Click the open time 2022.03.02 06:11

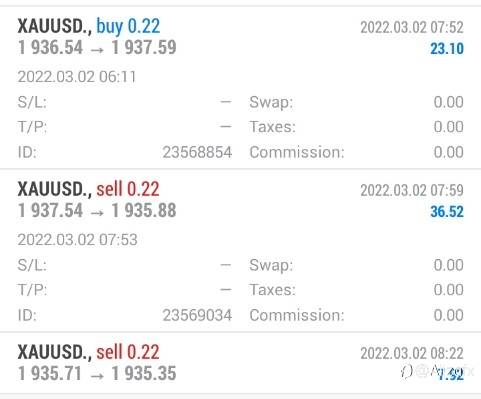coord(77,77)
